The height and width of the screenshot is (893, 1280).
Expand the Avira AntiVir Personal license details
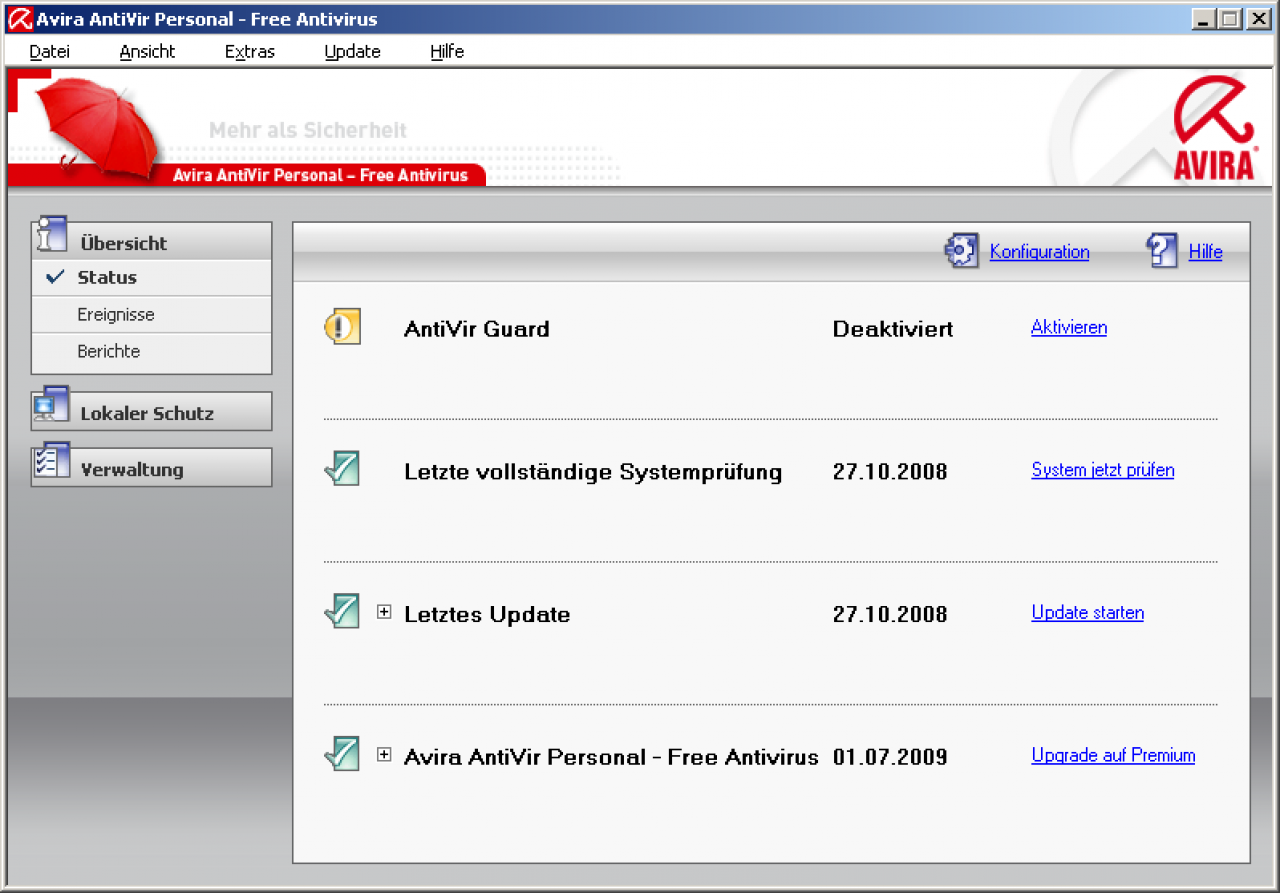coord(384,755)
